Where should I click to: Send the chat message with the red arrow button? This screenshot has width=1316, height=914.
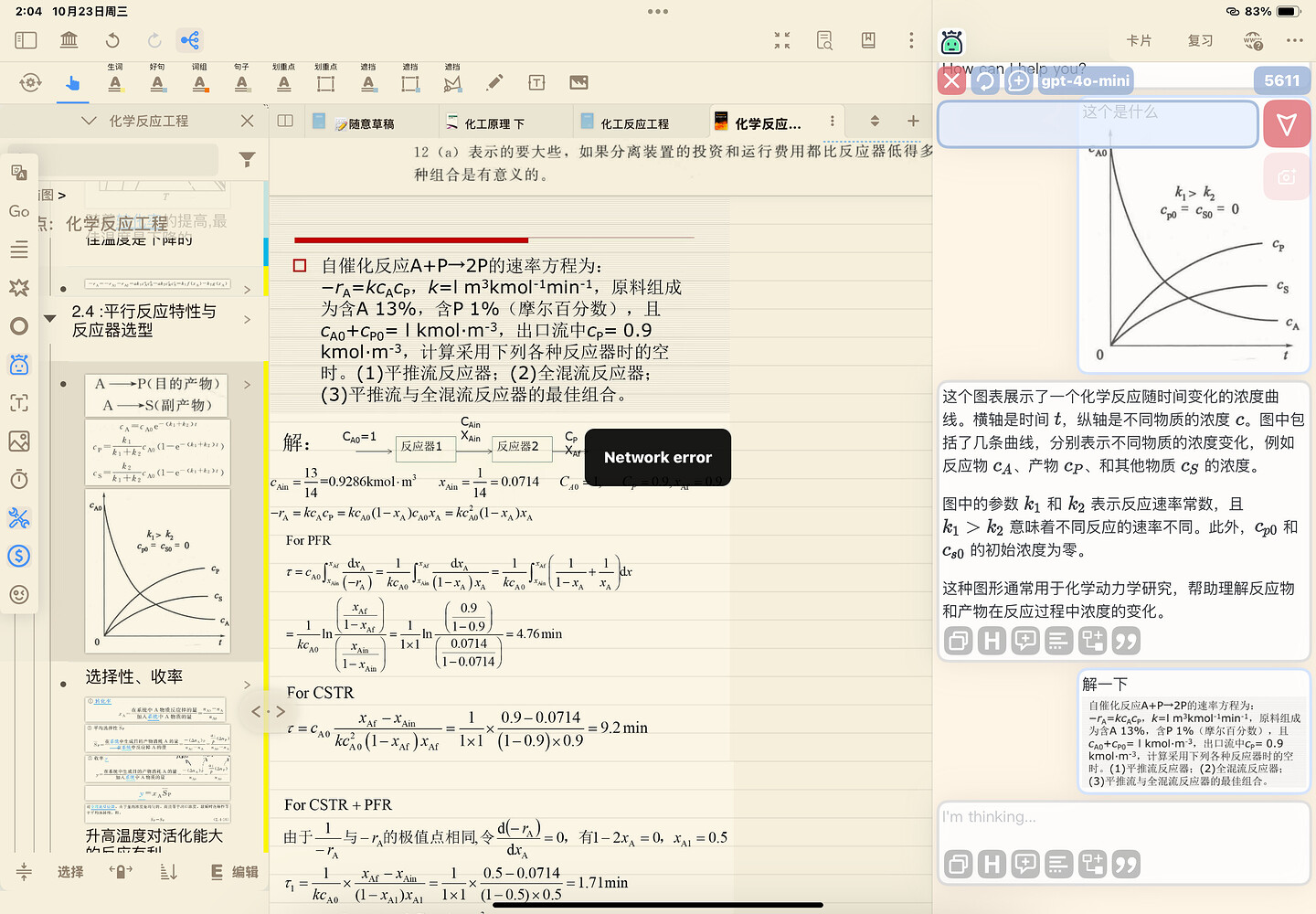pyautogui.click(x=1287, y=124)
